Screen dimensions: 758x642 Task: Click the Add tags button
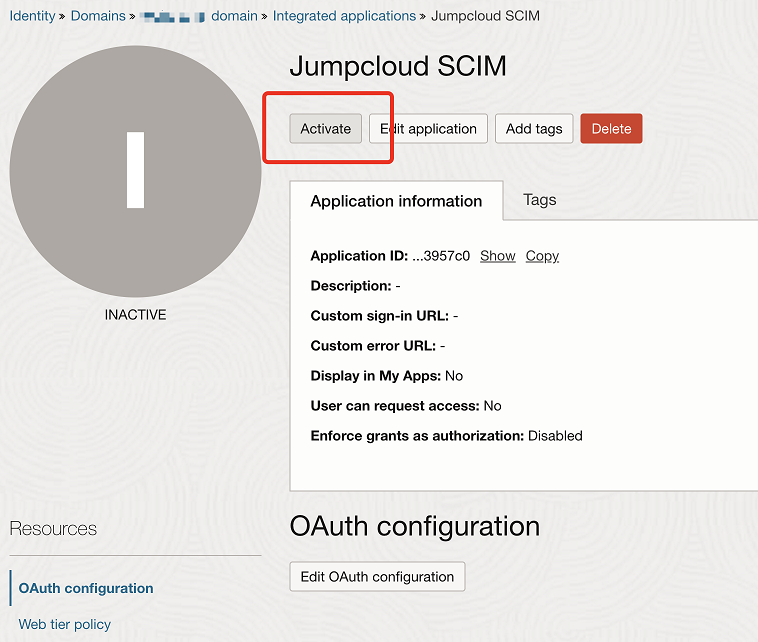[x=534, y=129]
